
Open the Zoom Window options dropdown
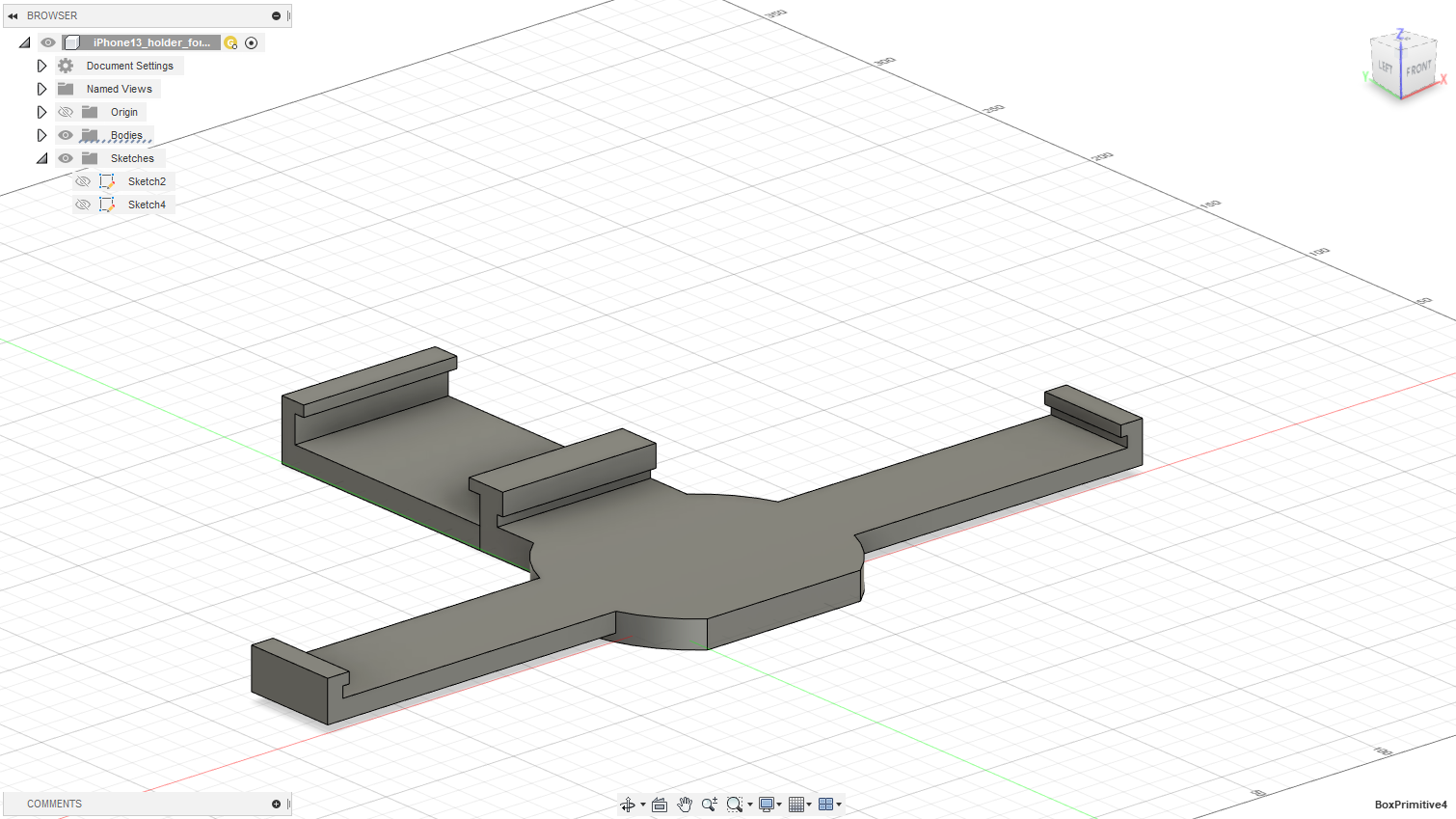(750, 805)
